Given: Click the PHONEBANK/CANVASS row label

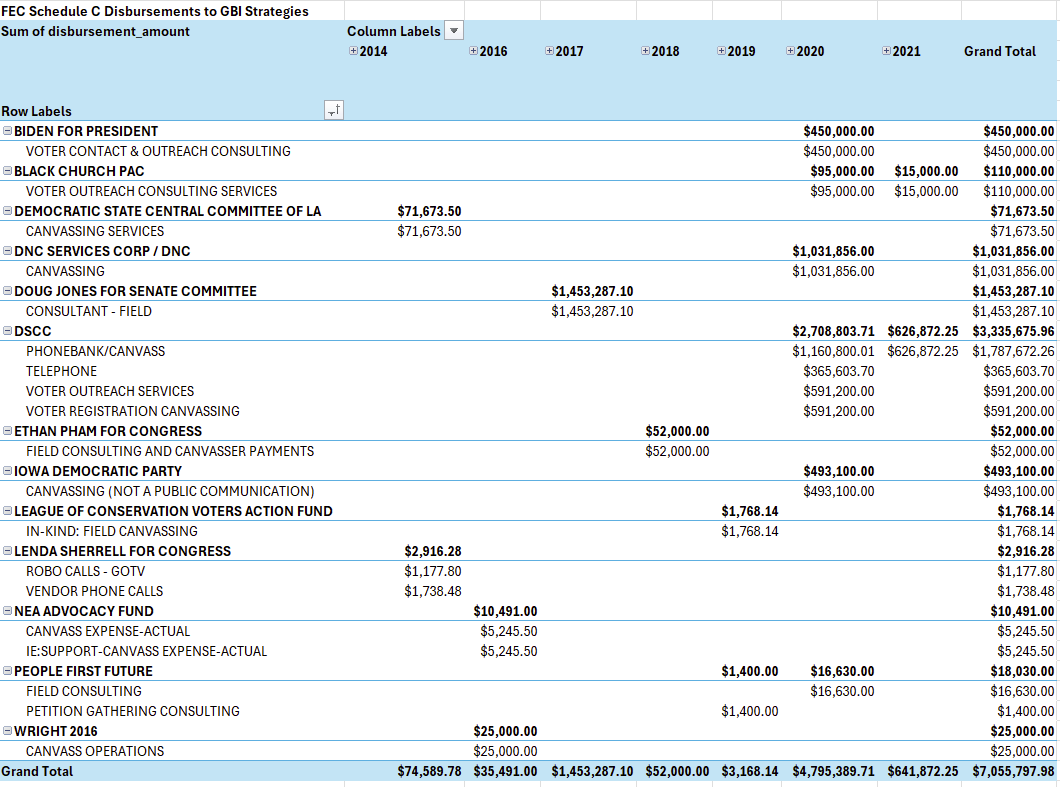Looking at the screenshot, I should pyautogui.click(x=95, y=352).
